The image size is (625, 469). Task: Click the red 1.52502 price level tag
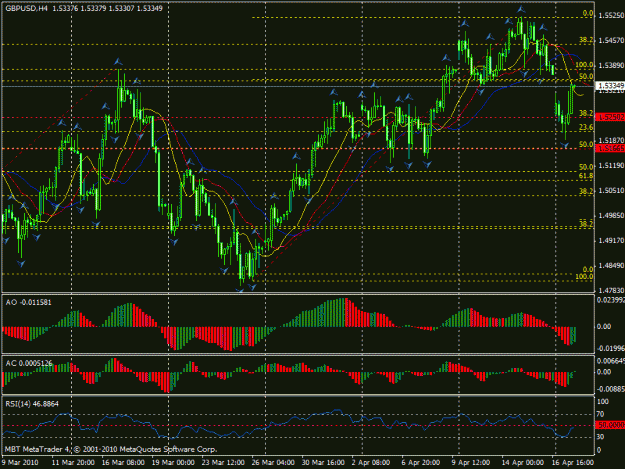pyautogui.click(x=610, y=117)
